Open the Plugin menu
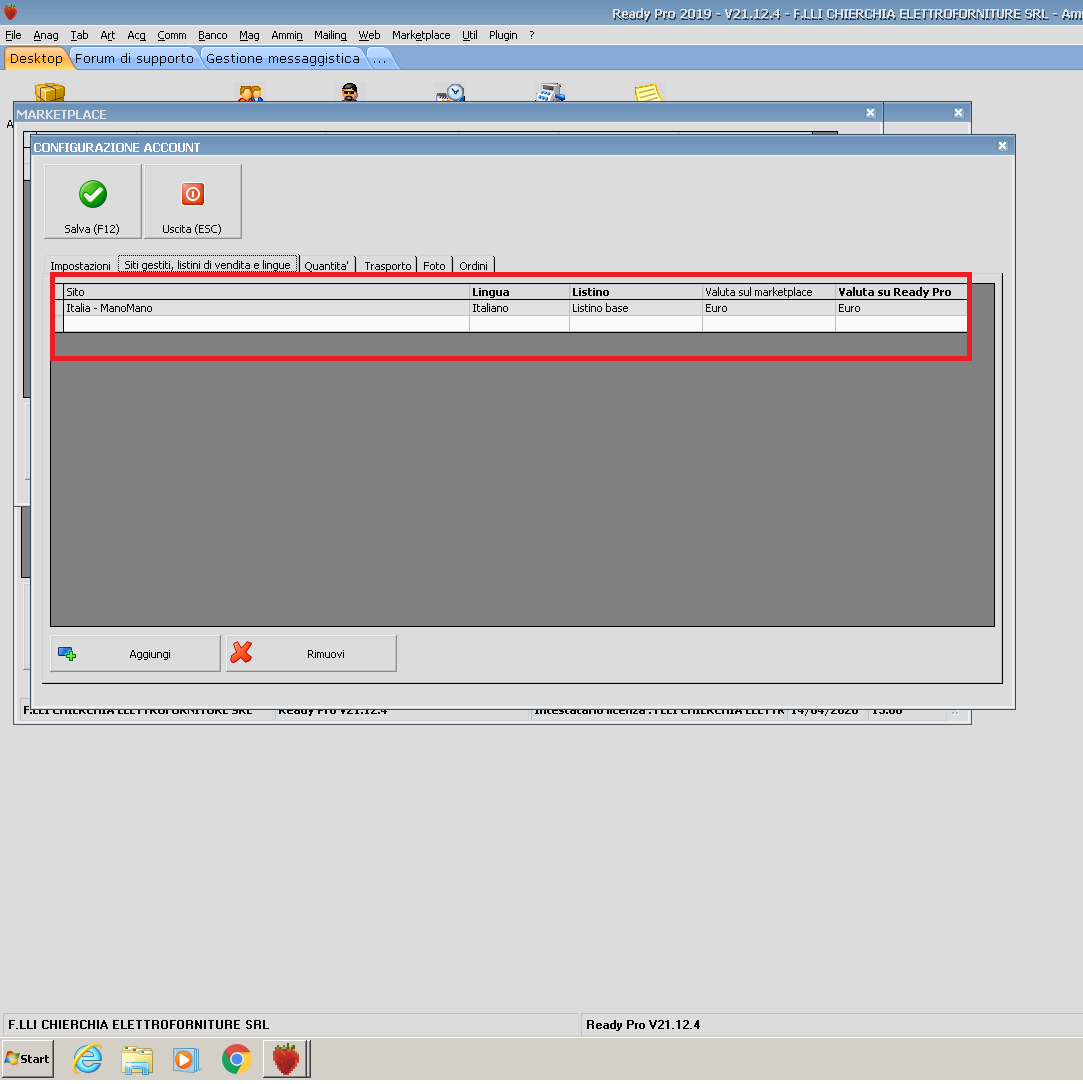 [x=502, y=35]
